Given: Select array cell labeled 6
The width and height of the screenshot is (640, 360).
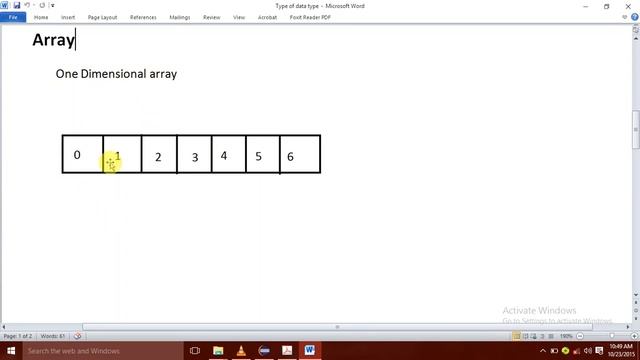Looking at the screenshot, I should coord(300,154).
